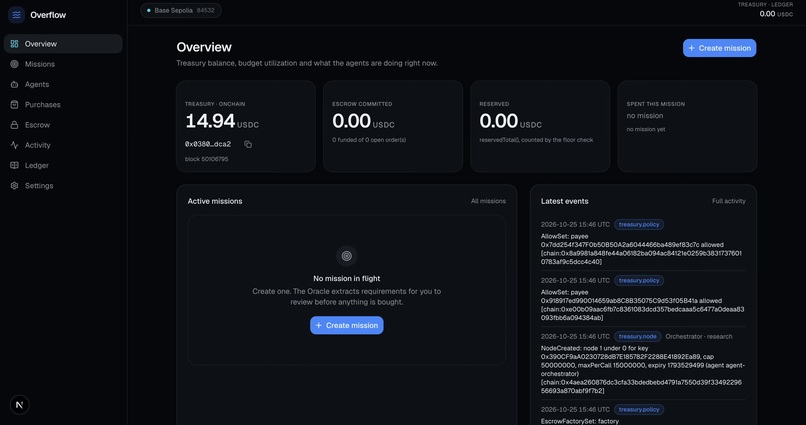806x425 pixels.
Task: Navigate to Escrow
Action: pyautogui.click(x=63, y=125)
